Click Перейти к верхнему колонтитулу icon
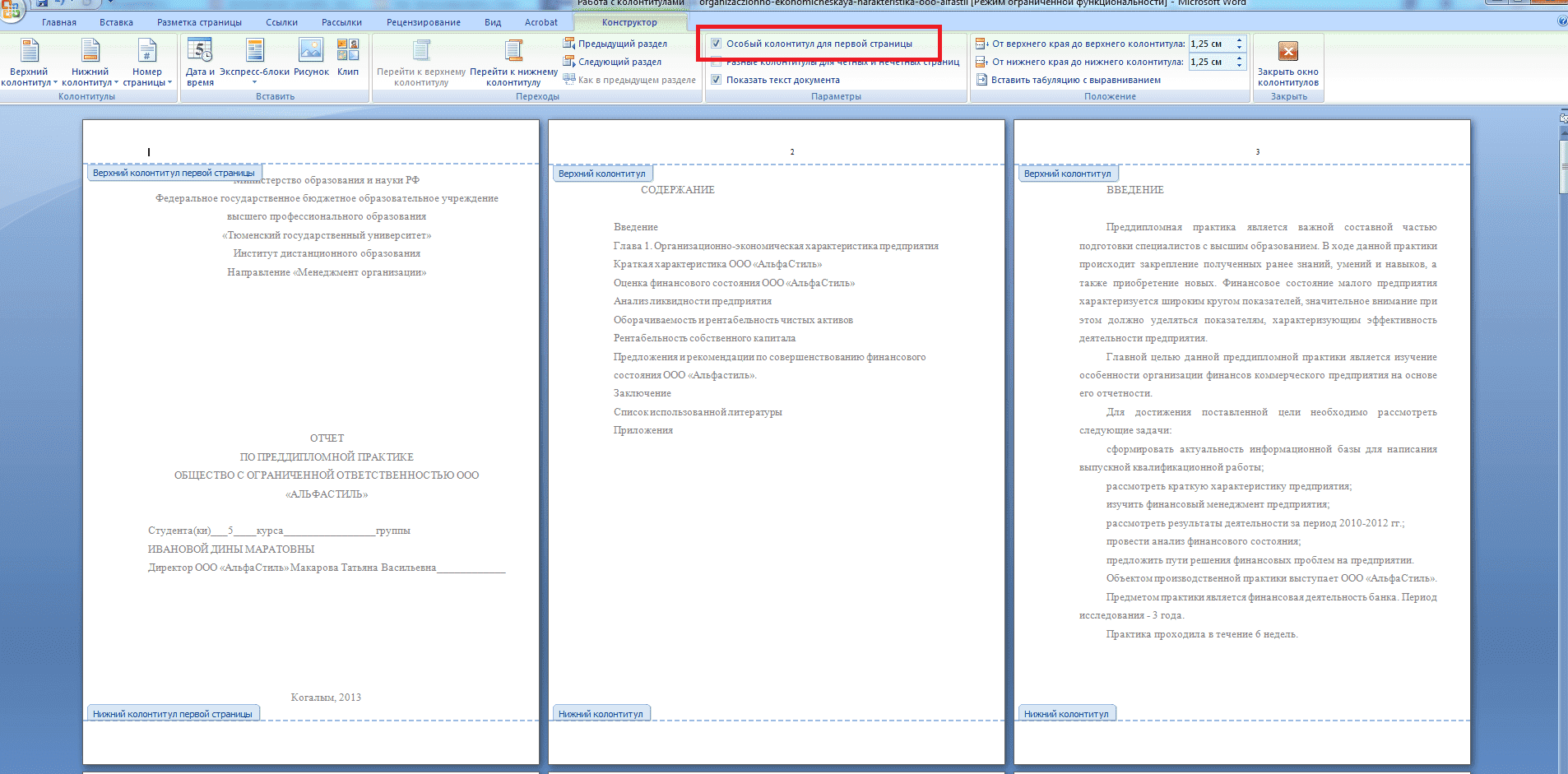The height and width of the screenshot is (774, 1568). point(421,51)
